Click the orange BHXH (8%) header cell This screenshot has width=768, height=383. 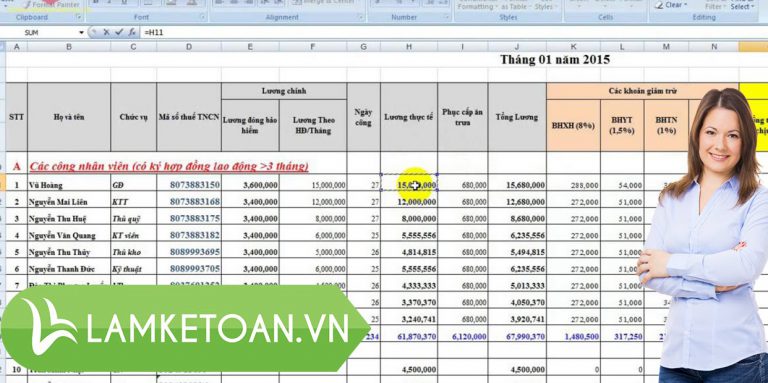pyautogui.click(x=573, y=125)
